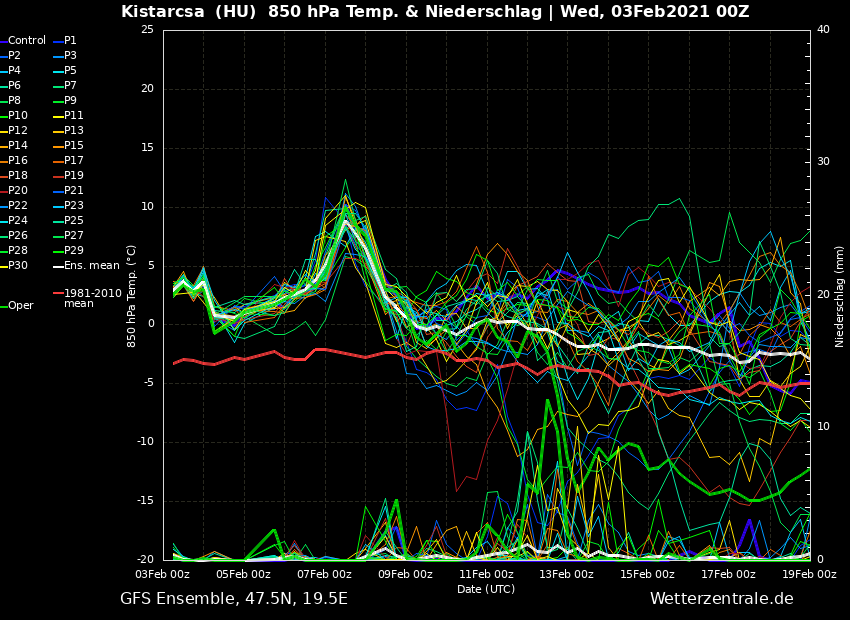
Task: Click the P1 legend label
Action: point(70,41)
